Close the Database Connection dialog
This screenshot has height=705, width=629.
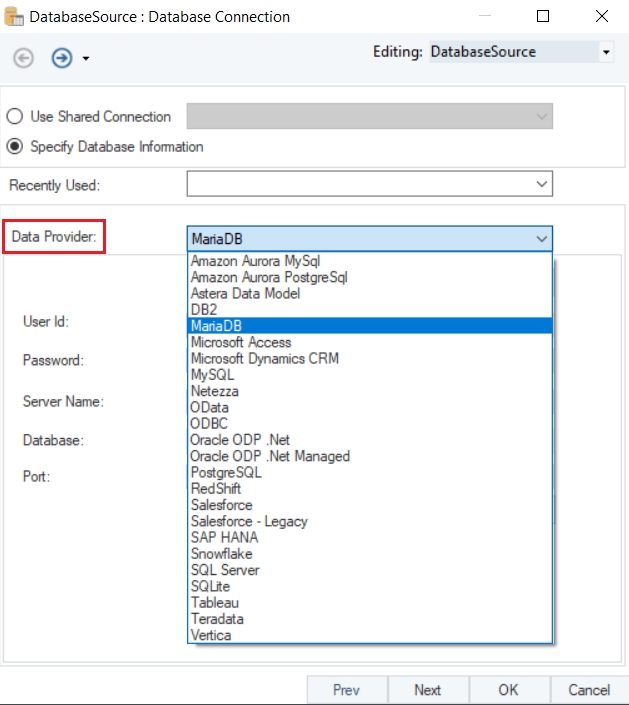(602, 16)
